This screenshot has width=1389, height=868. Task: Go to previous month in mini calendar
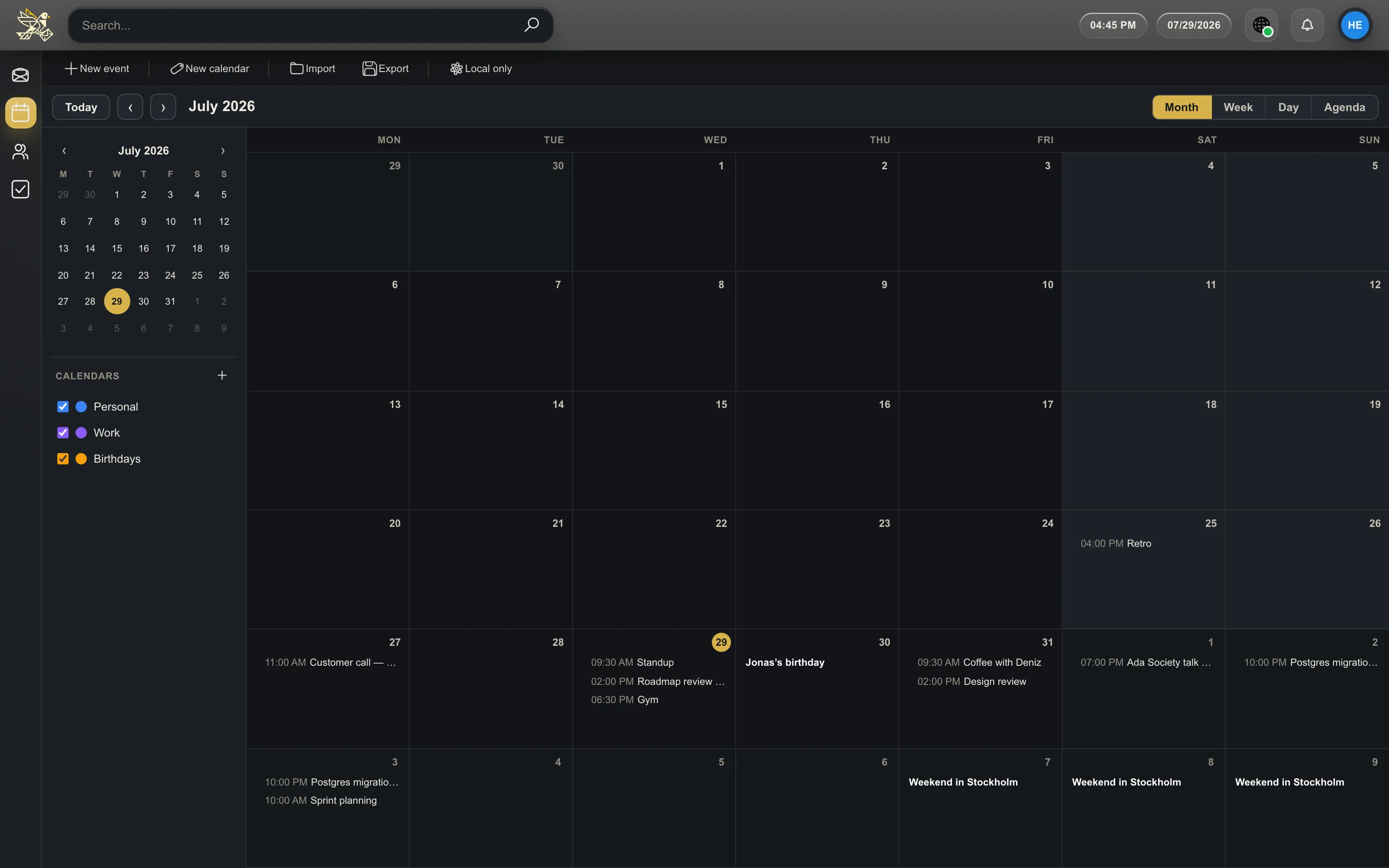point(64,151)
